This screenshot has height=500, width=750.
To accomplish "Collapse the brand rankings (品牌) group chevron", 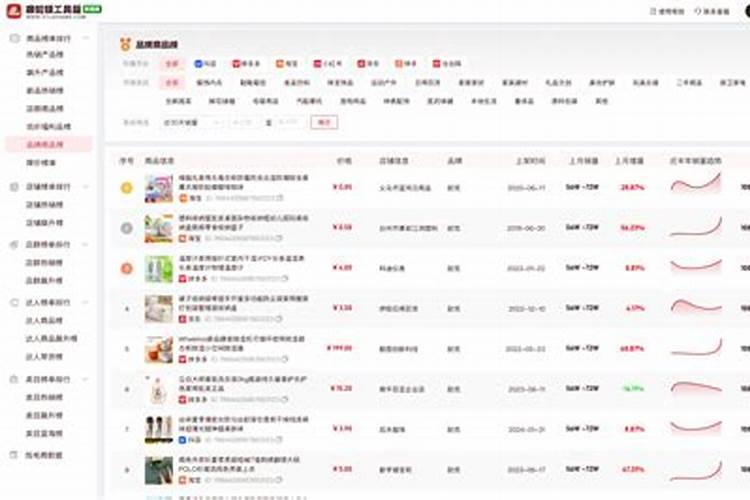I will coord(86,244).
